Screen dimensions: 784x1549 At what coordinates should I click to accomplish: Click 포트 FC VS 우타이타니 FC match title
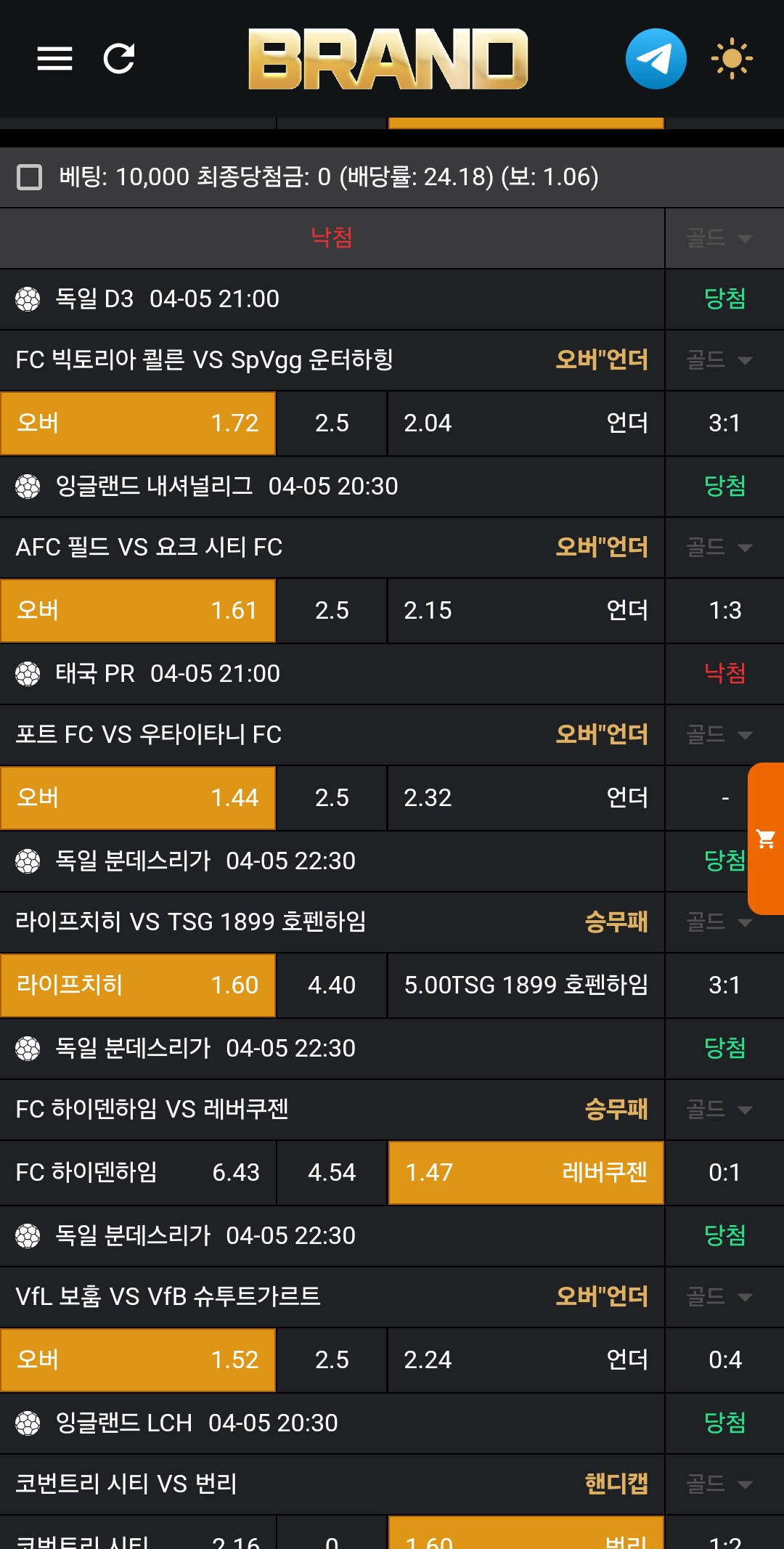(149, 735)
